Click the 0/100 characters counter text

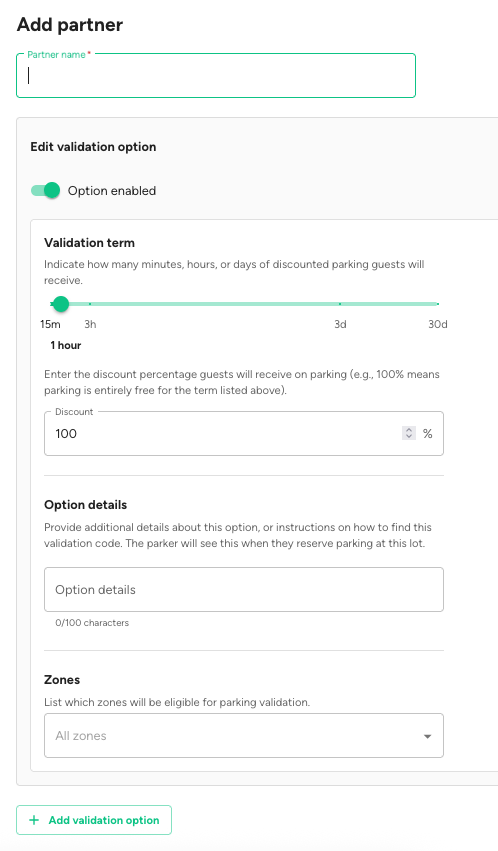coord(92,623)
